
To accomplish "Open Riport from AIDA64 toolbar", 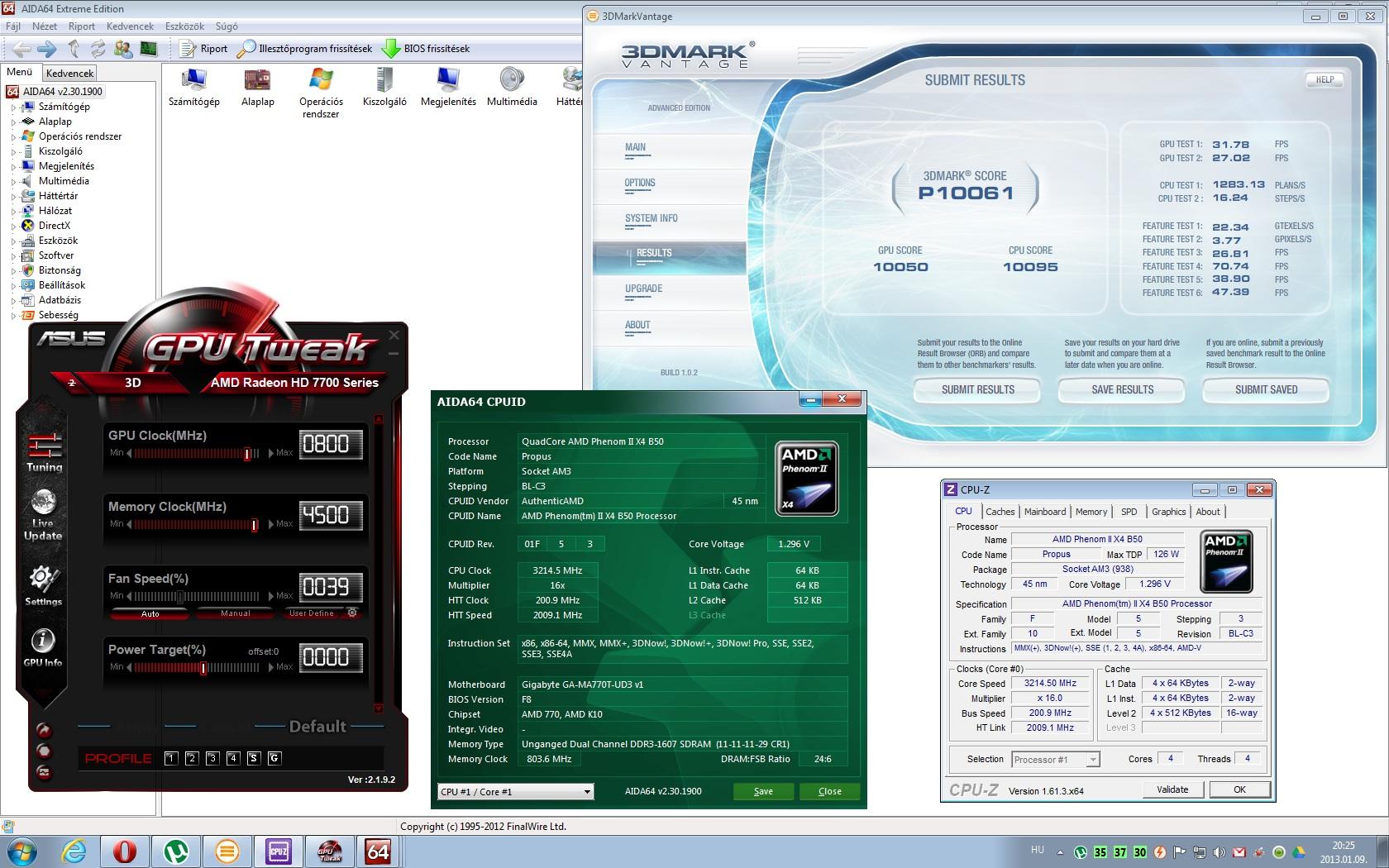I will click(204, 49).
